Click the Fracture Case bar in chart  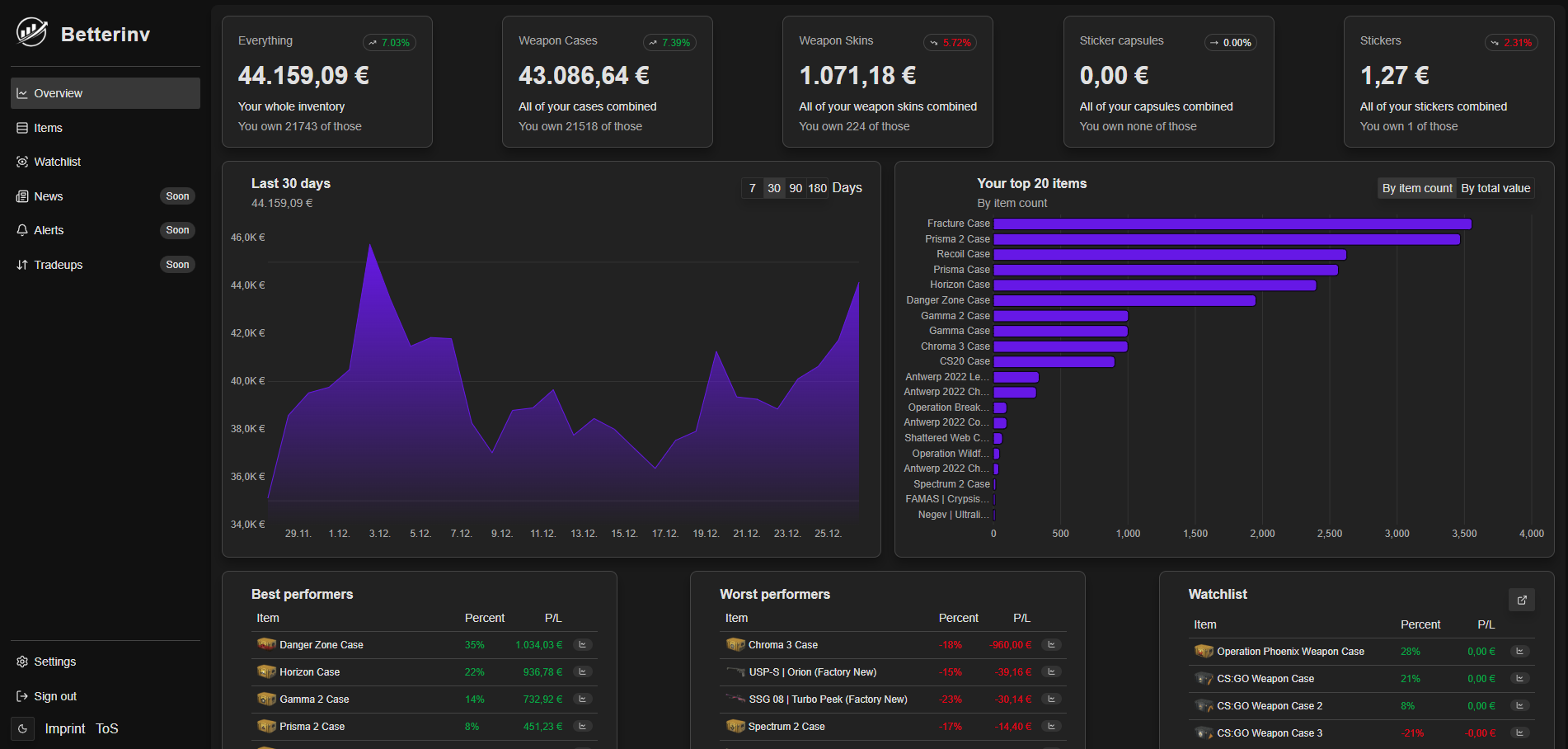tap(1232, 224)
